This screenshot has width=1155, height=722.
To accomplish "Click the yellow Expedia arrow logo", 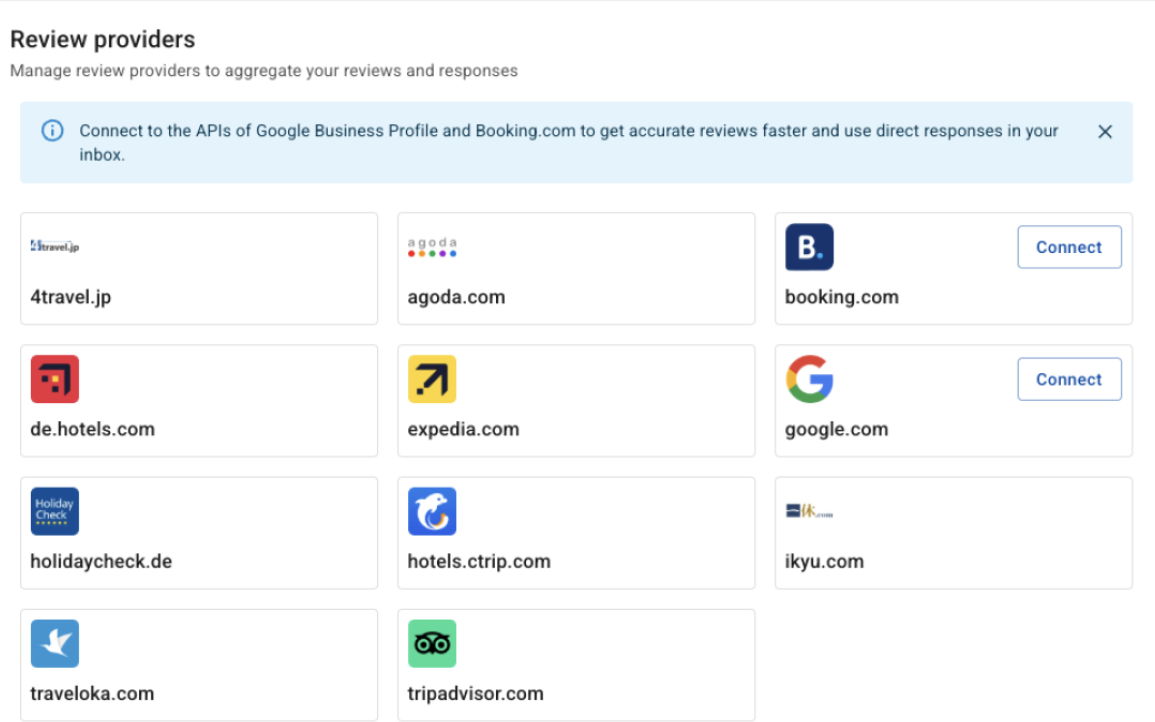I will pos(432,379).
